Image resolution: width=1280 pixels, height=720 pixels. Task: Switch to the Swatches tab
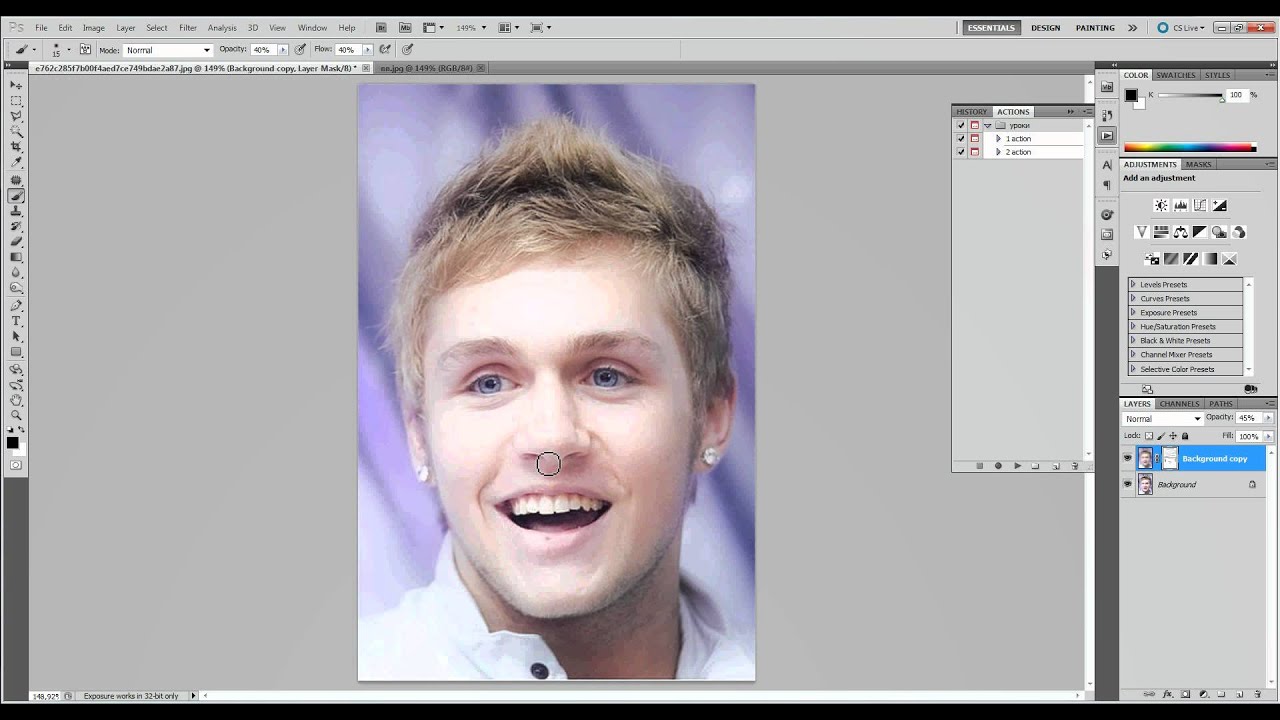pos(1176,75)
